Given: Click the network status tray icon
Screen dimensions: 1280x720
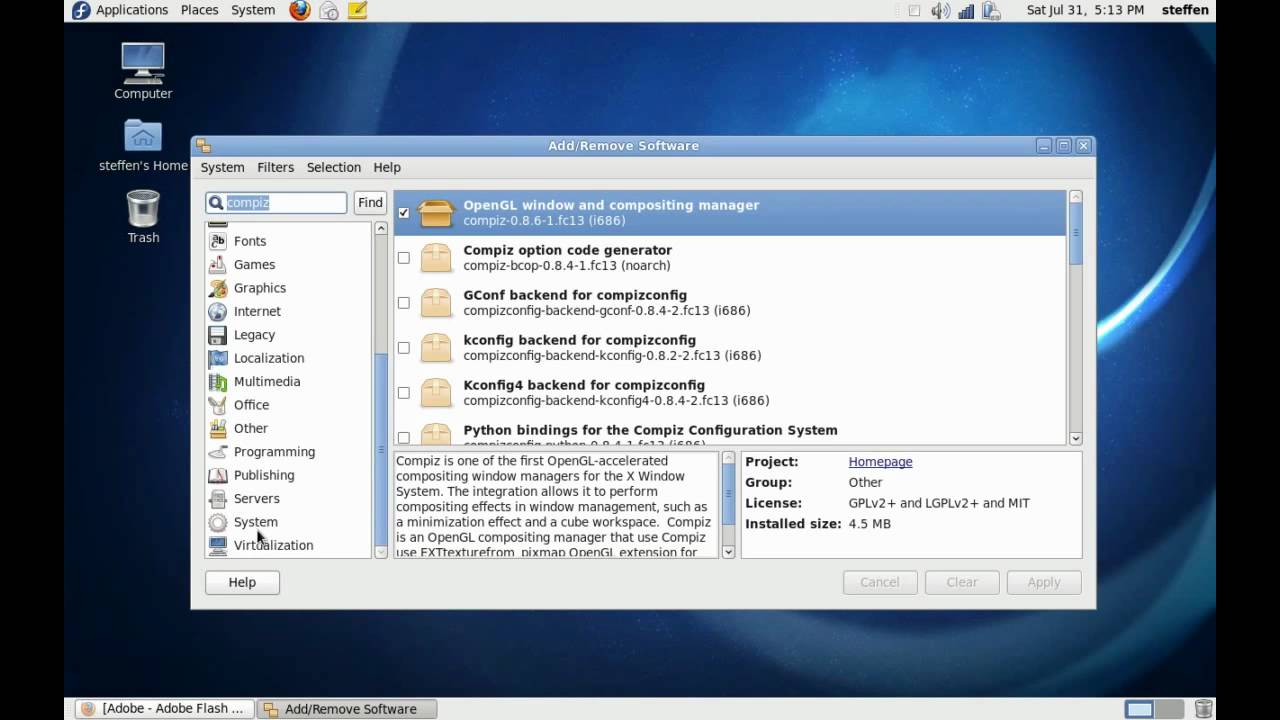Looking at the screenshot, I should pos(966,10).
